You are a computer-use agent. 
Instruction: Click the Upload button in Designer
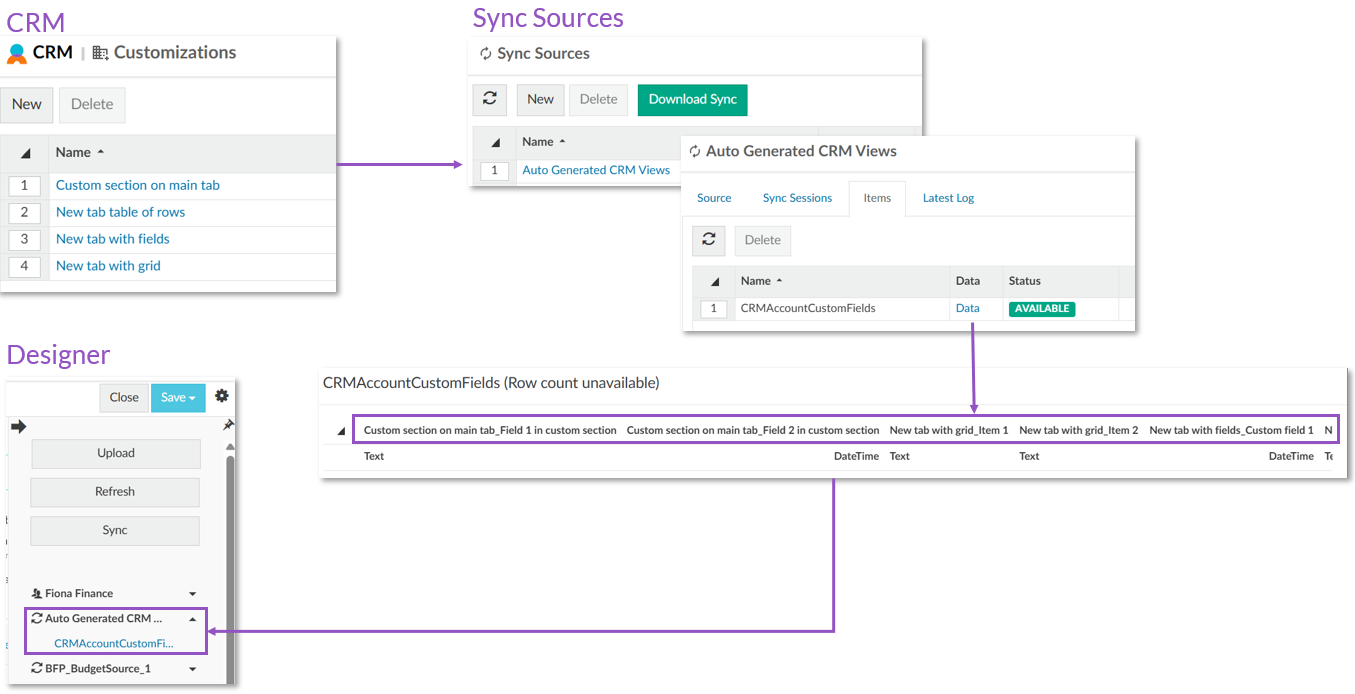pyautogui.click(x=116, y=453)
